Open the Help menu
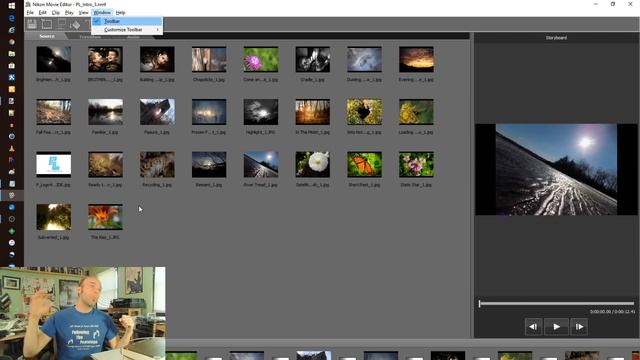640x360 pixels. [x=120, y=13]
